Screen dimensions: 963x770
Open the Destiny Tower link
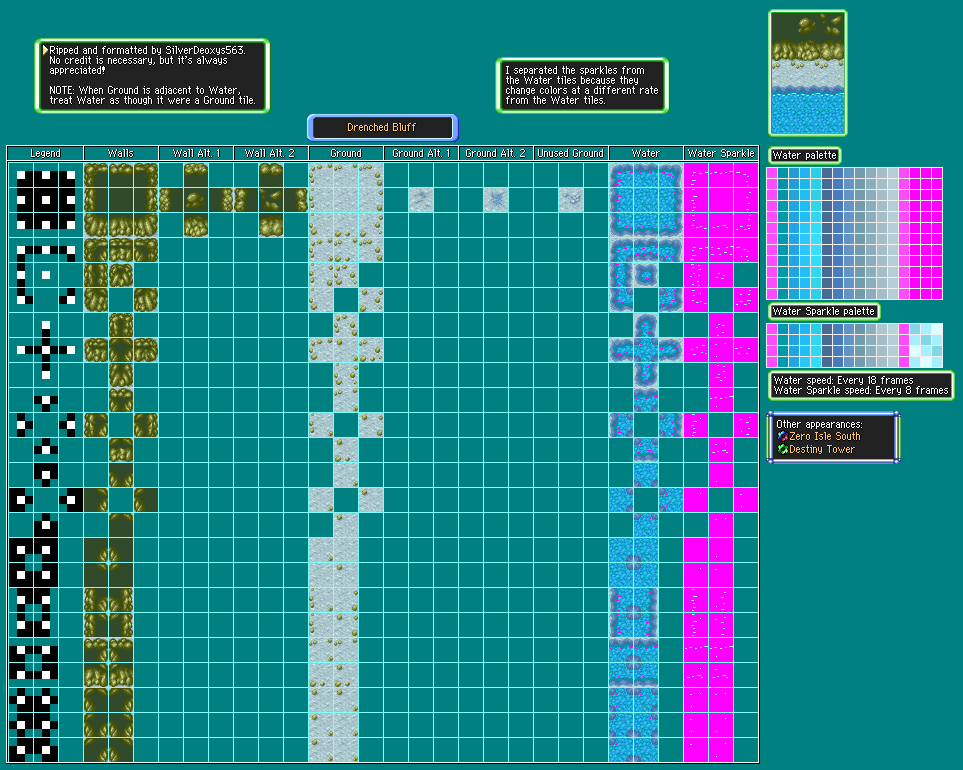(822, 449)
